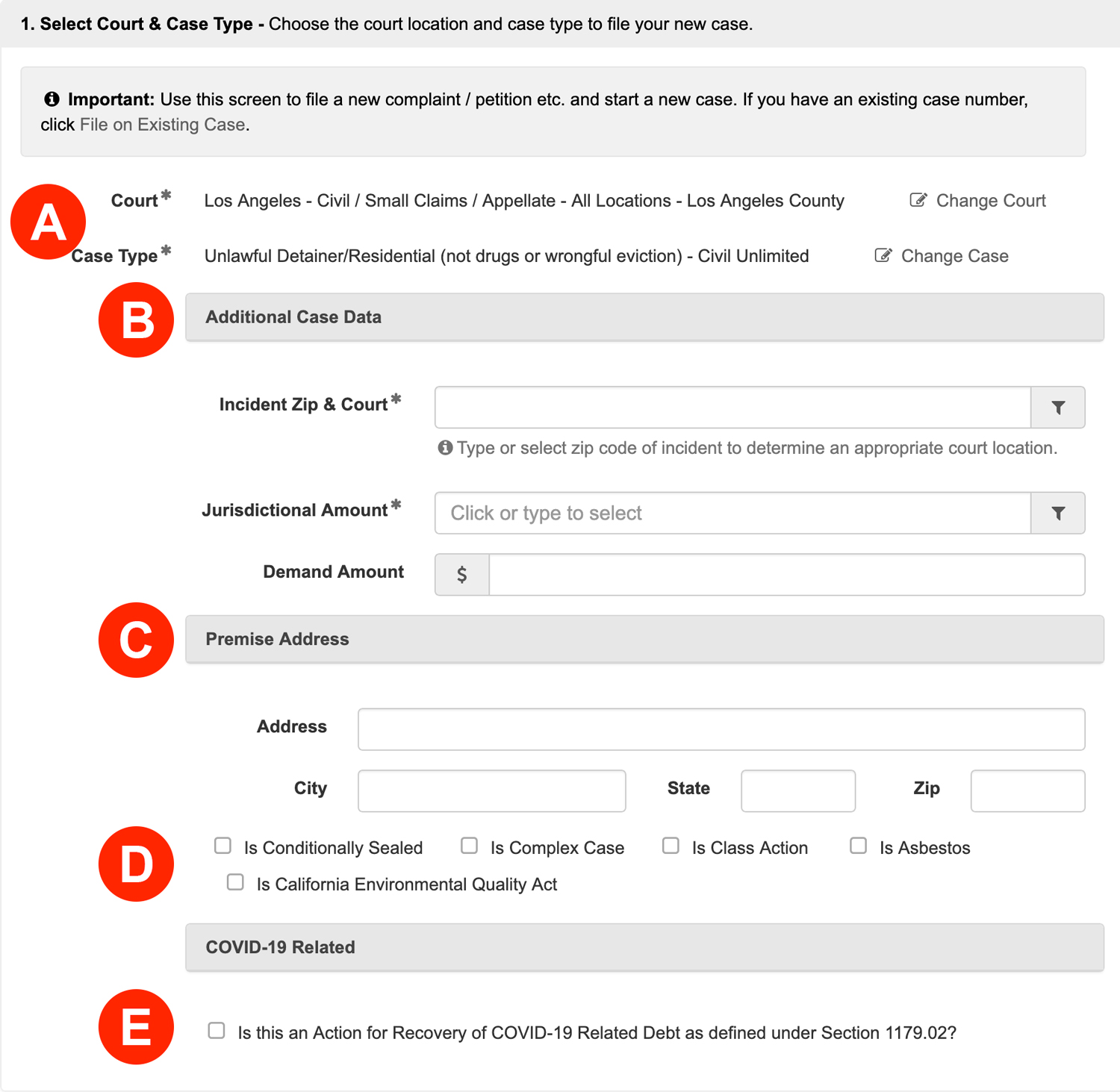Click the info icon under Incident Zip field
Viewport: 1120px width, 1092px height.
coord(445,448)
